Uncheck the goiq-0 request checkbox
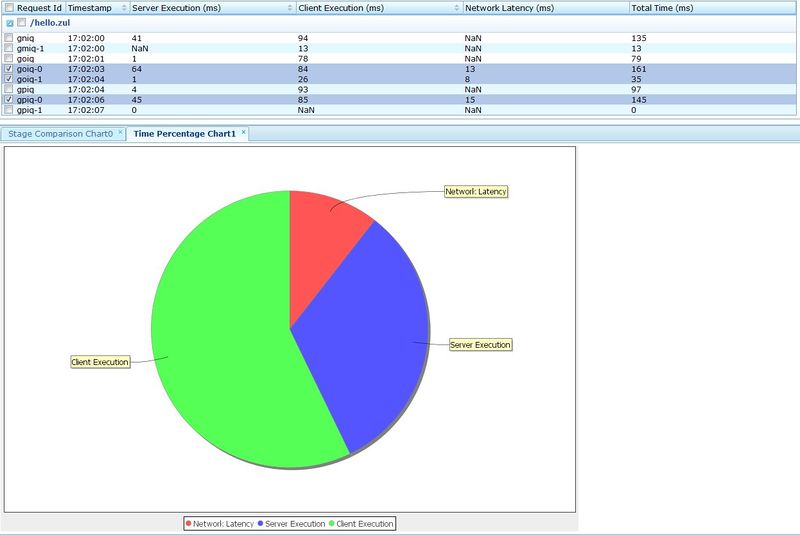Viewport: 800px width, 535px height. click(x=9, y=68)
